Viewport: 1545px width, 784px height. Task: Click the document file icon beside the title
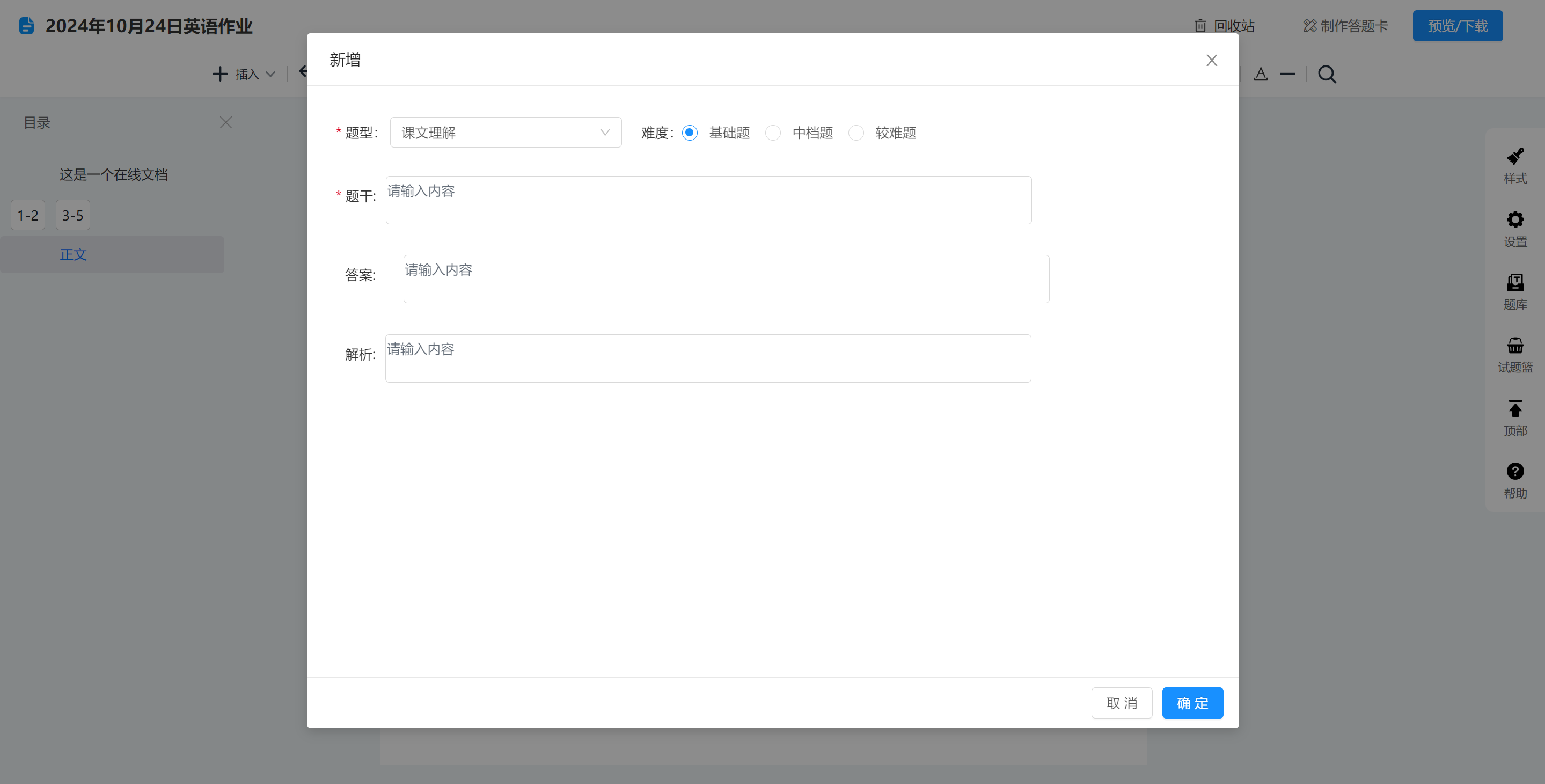[x=26, y=26]
